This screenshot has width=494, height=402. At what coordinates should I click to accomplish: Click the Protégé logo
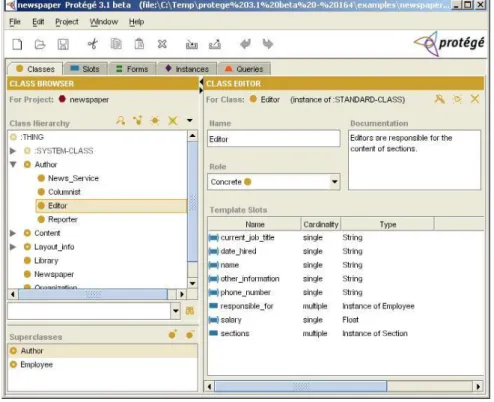point(449,44)
